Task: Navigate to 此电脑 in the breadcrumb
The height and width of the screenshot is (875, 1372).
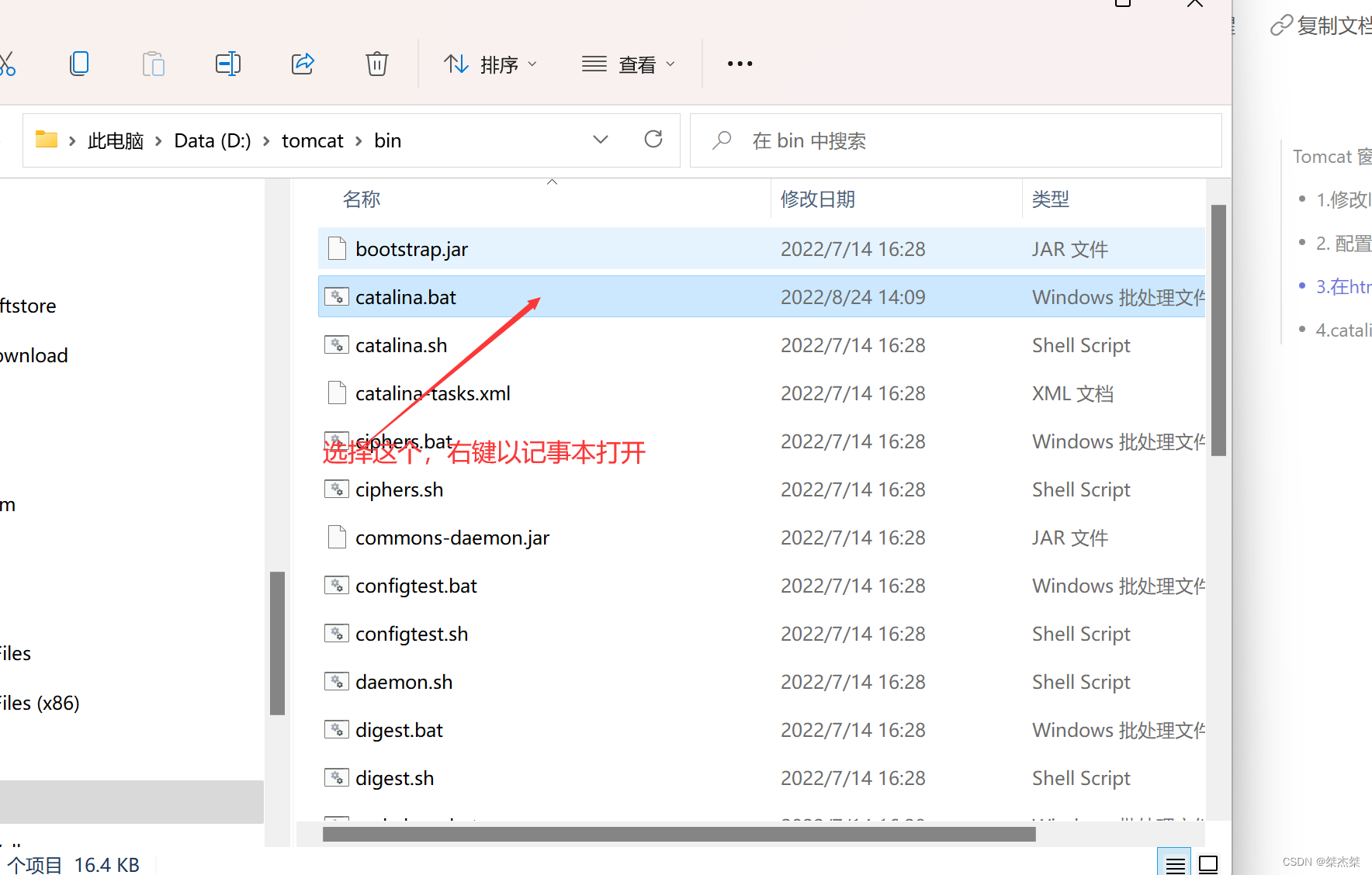Action: coord(116,140)
